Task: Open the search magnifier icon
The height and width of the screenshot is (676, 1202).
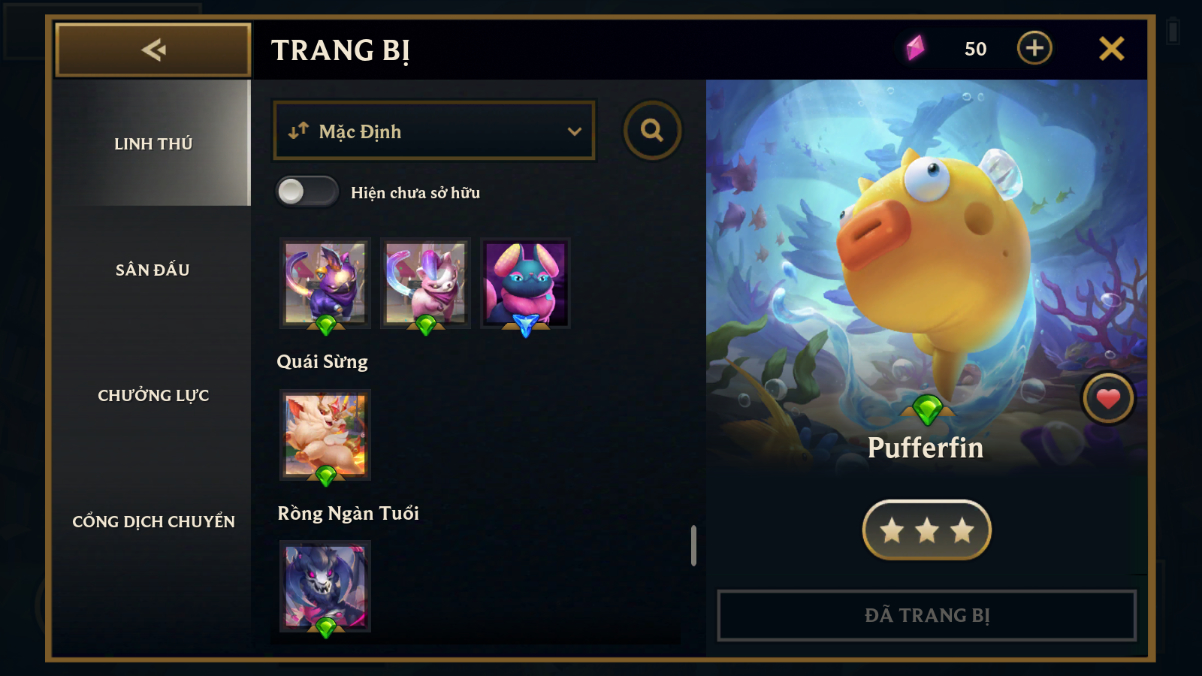Action: coord(652,130)
